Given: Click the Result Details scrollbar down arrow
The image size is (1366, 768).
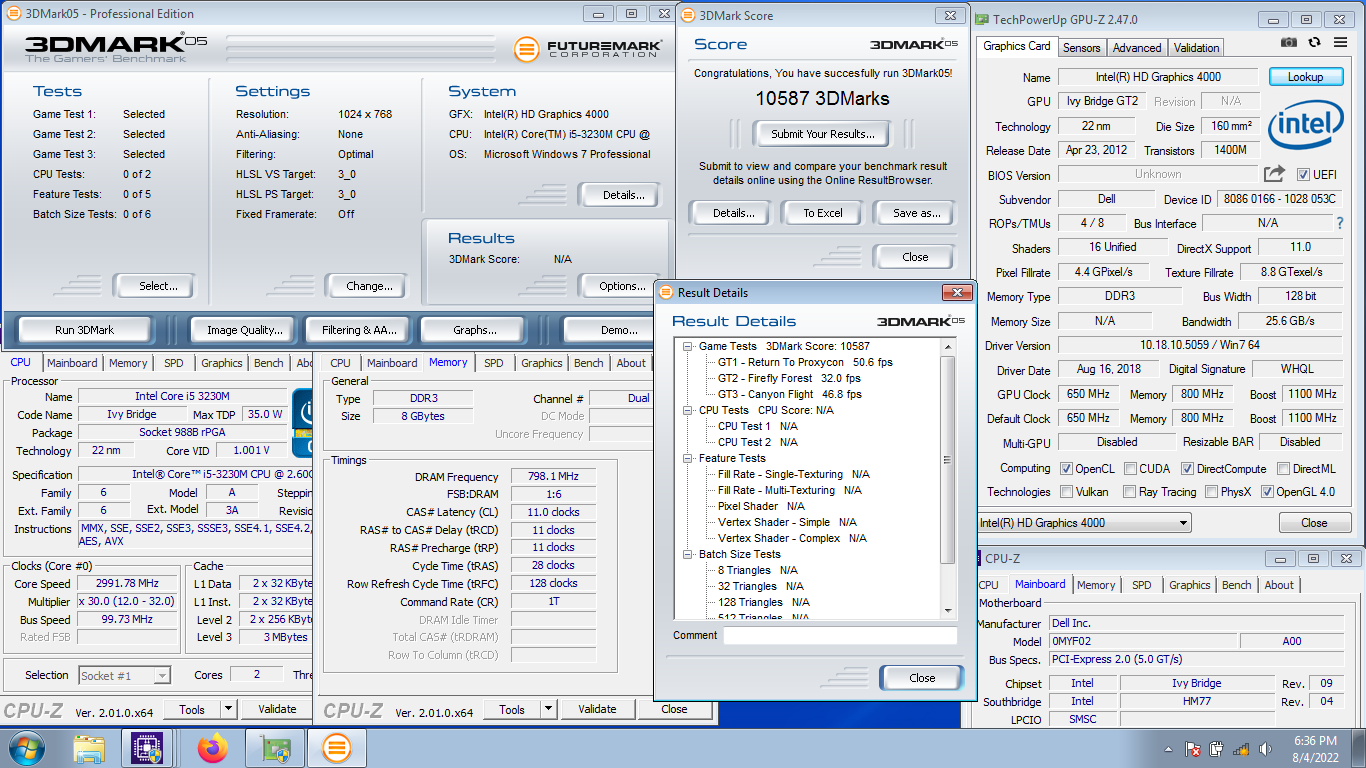Looking at the screenshot, I should click(948, 610).
